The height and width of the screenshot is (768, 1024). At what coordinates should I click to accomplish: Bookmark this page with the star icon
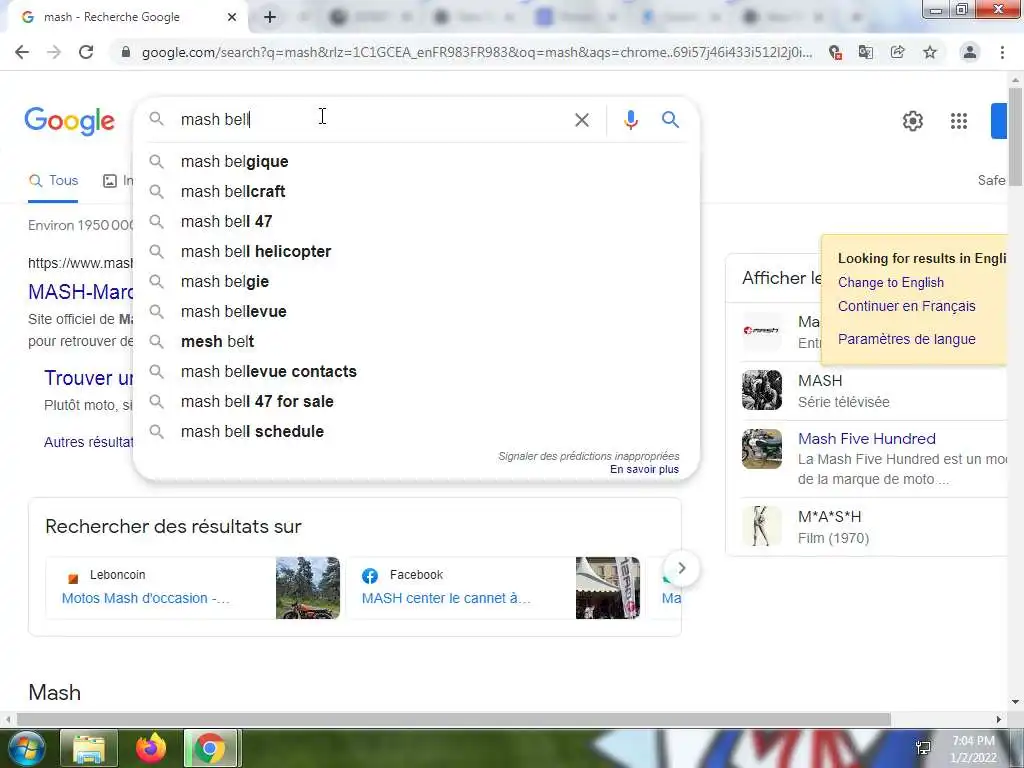click(930, 52)
